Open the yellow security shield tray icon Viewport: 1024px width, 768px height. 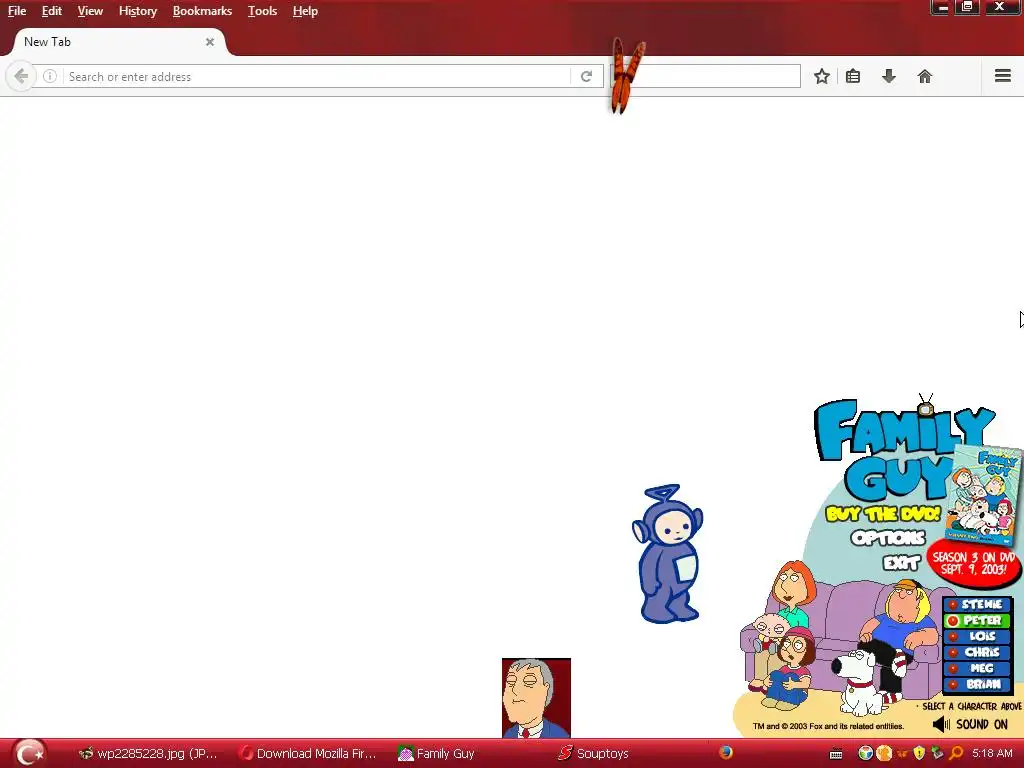click(x=920, y=754)
